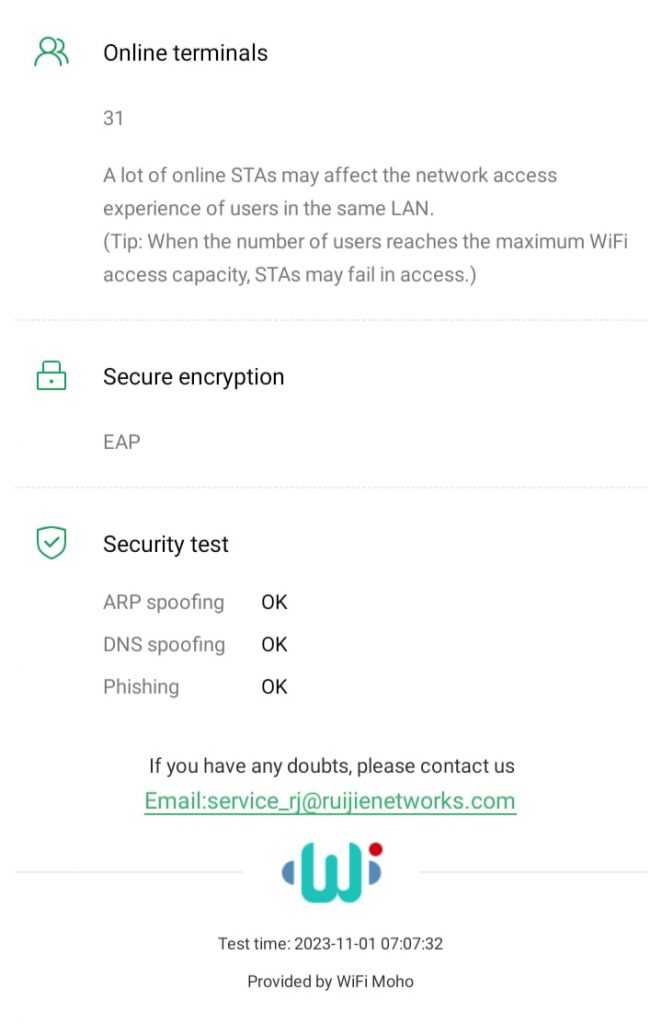
Task: Click the "Provided by WiFi Moho" text
Action: [330, 981]
